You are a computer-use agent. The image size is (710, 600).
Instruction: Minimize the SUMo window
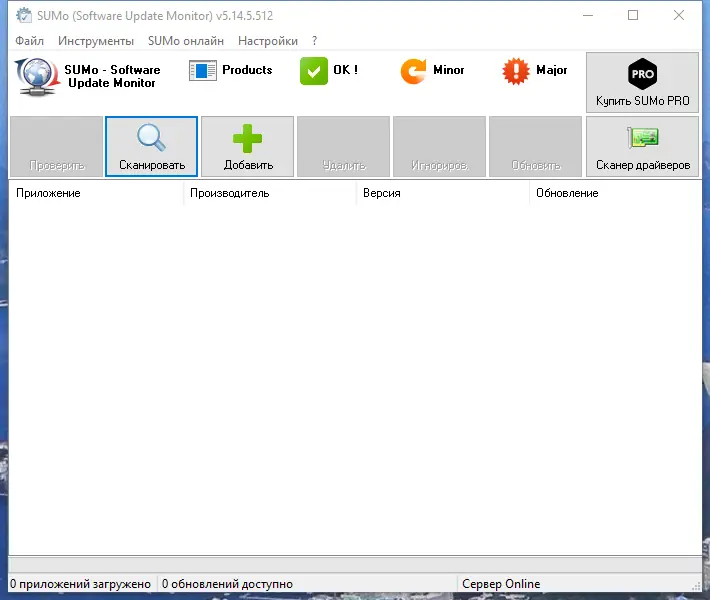click(588, 15)
